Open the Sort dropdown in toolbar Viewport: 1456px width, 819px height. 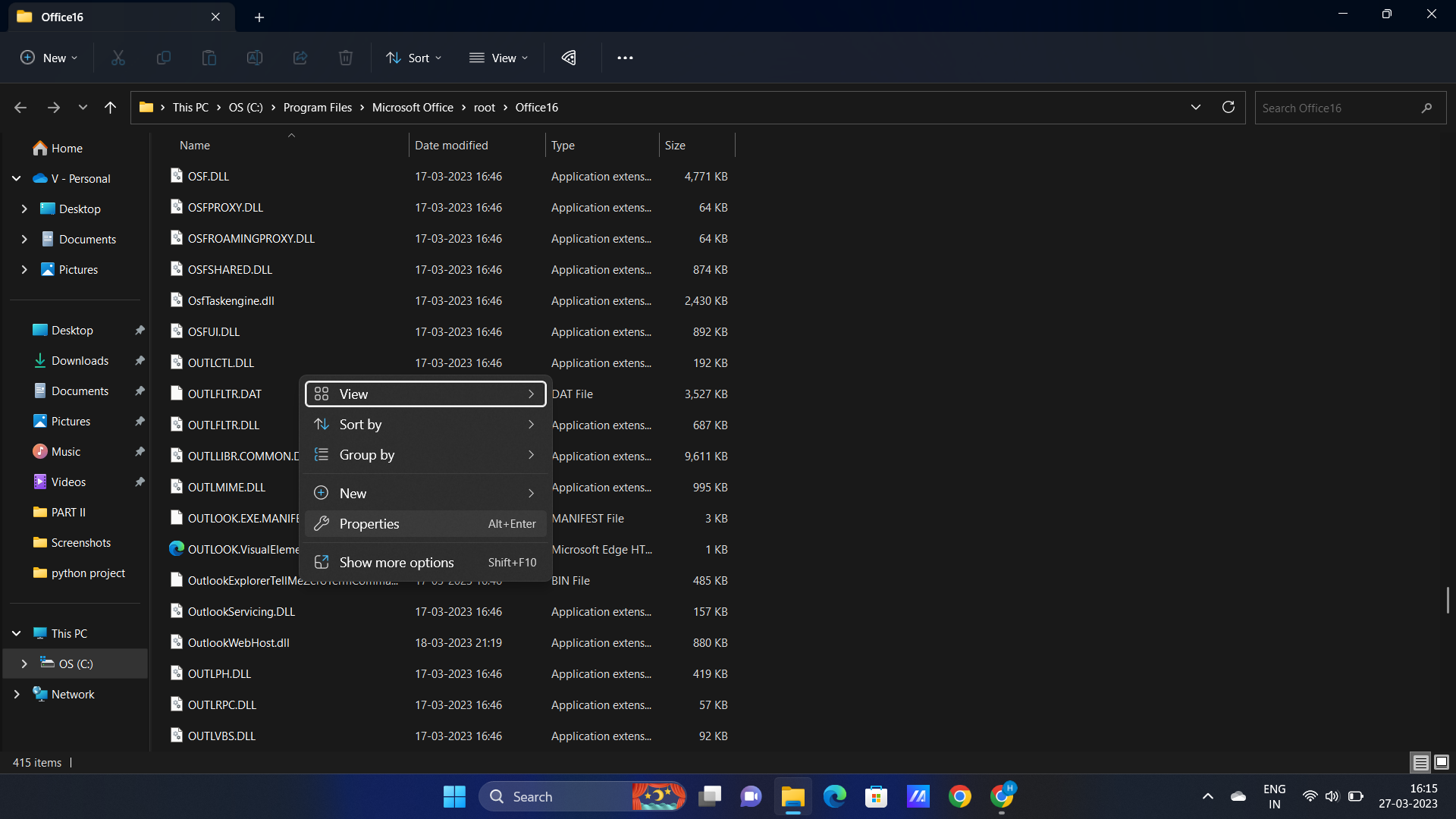click(414, 58)
